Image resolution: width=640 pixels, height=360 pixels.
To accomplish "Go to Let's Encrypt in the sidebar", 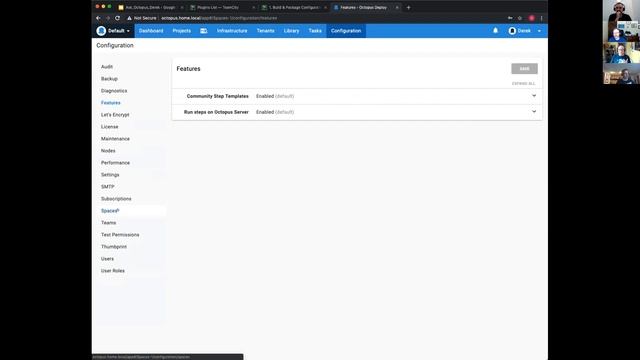I will pyautogui.click(x=115, y=115).
